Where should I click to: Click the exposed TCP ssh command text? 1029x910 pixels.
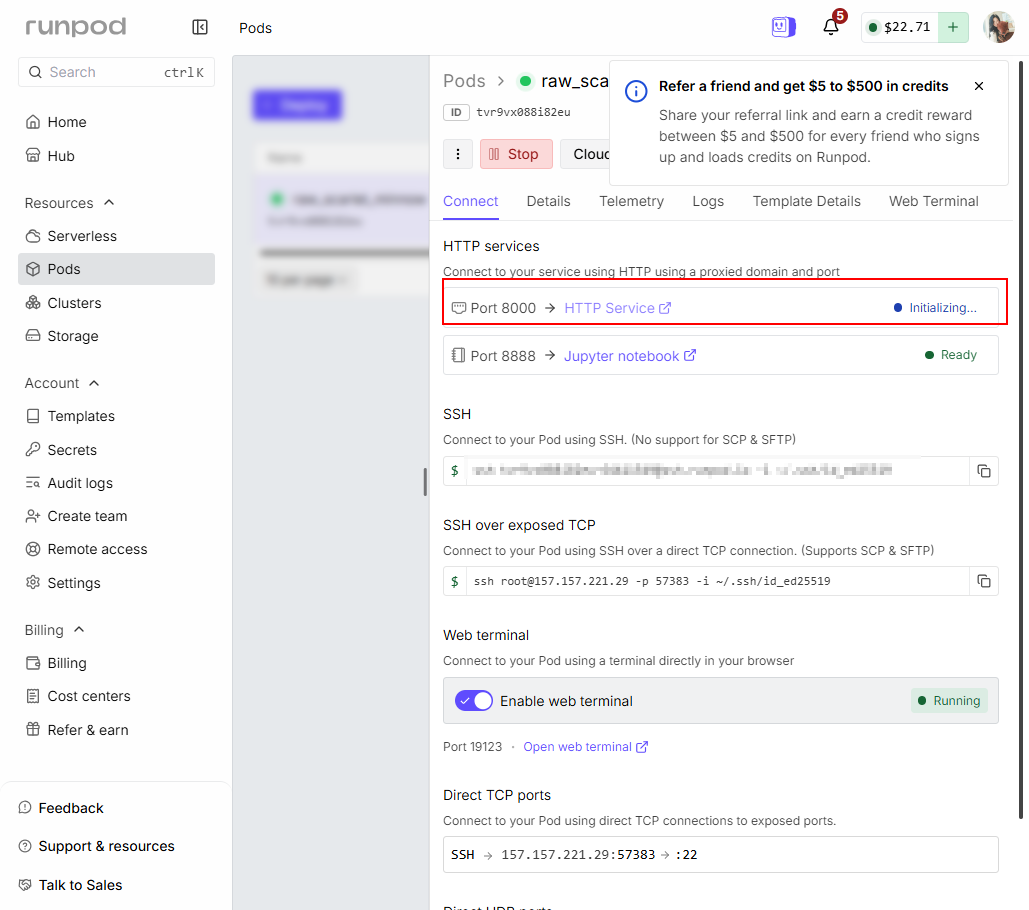[652, 581]
